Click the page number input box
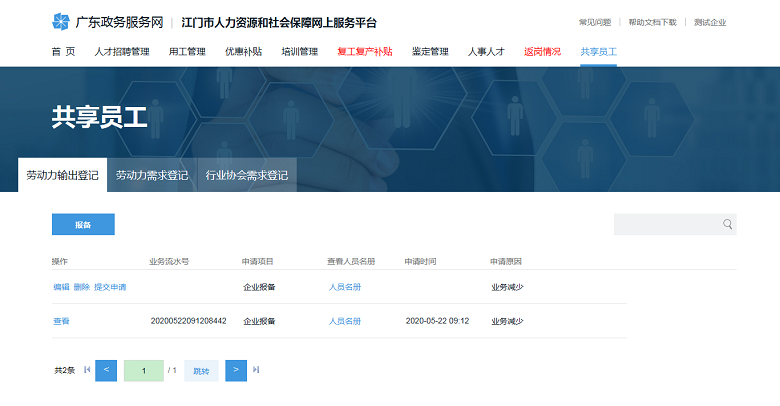 coord(144,371)
